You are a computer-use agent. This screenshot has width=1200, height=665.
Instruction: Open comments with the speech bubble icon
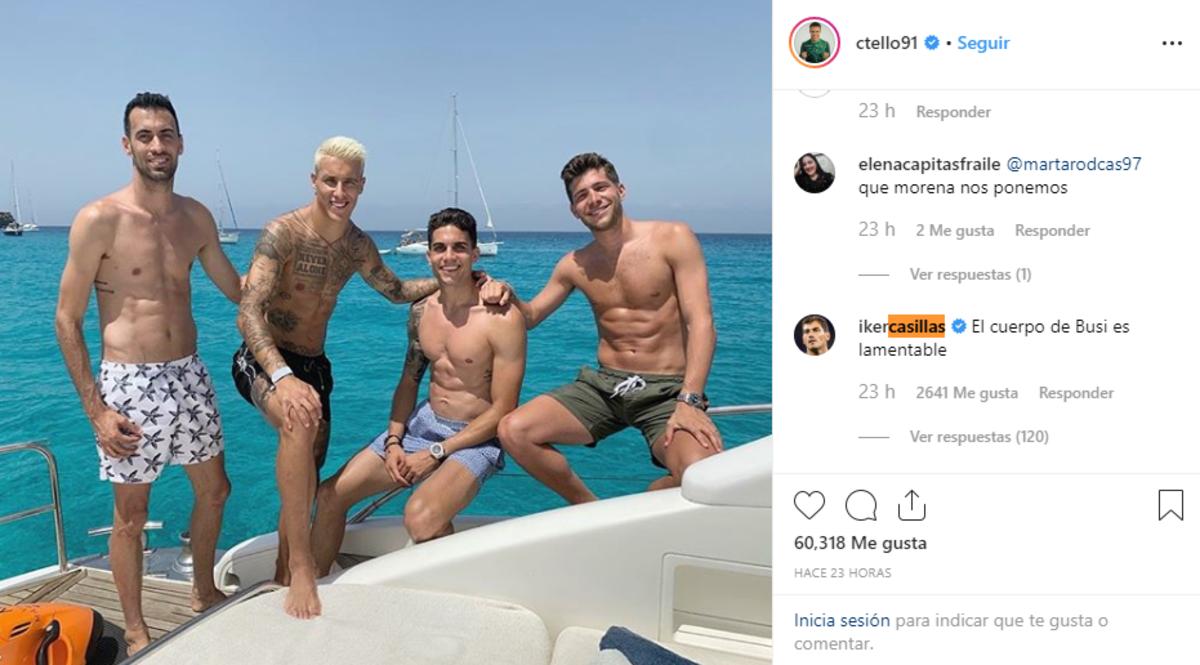click(860, 505)
